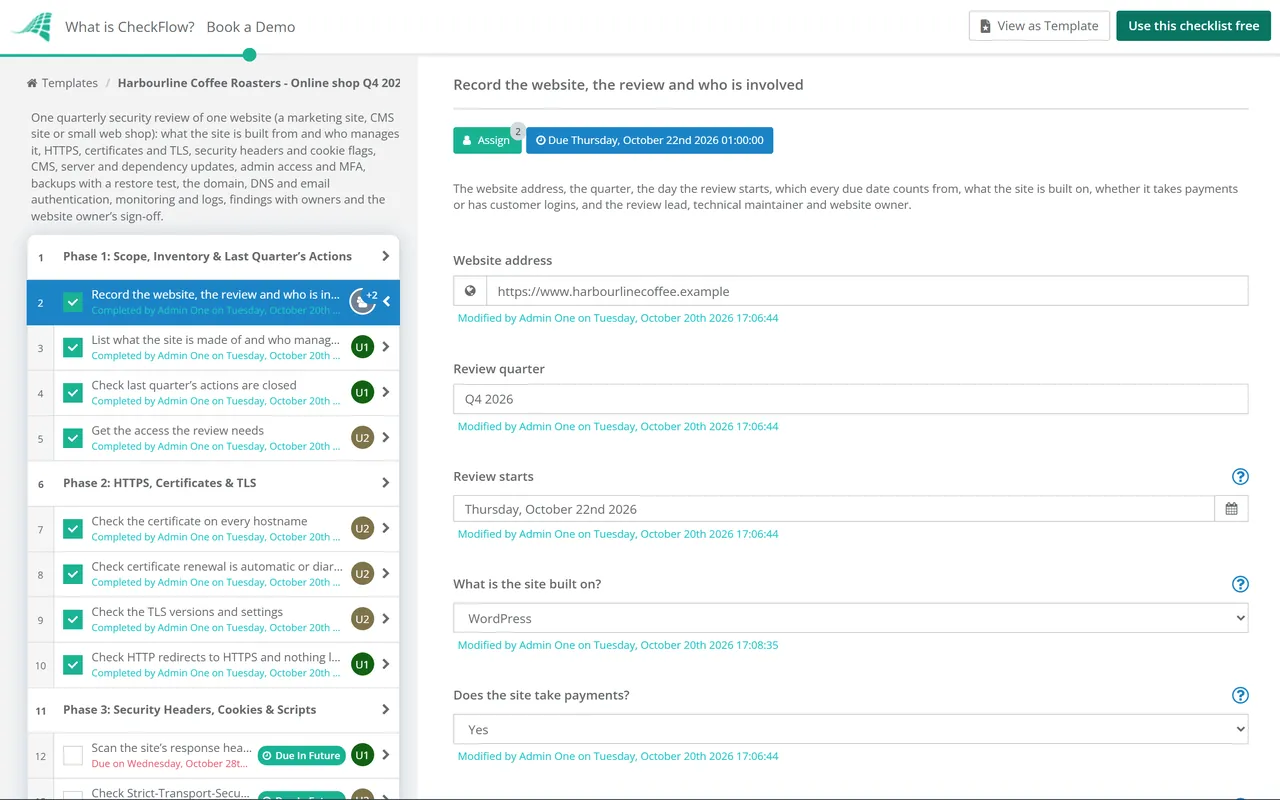
Task: Click U1 avatar on Check last quarter's actions
Action: [362, 392]
